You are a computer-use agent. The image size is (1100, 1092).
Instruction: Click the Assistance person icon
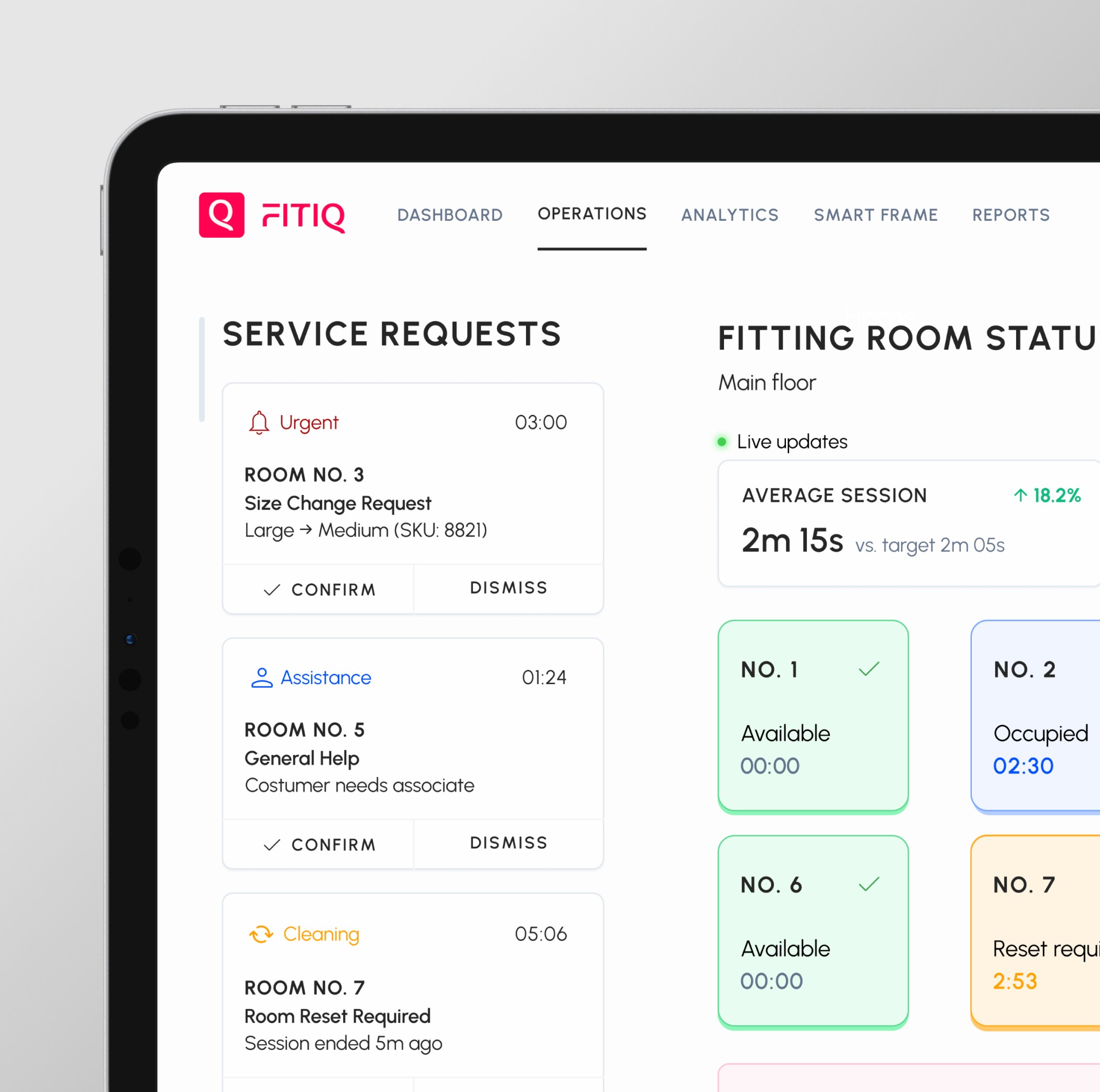click(262, 677)
